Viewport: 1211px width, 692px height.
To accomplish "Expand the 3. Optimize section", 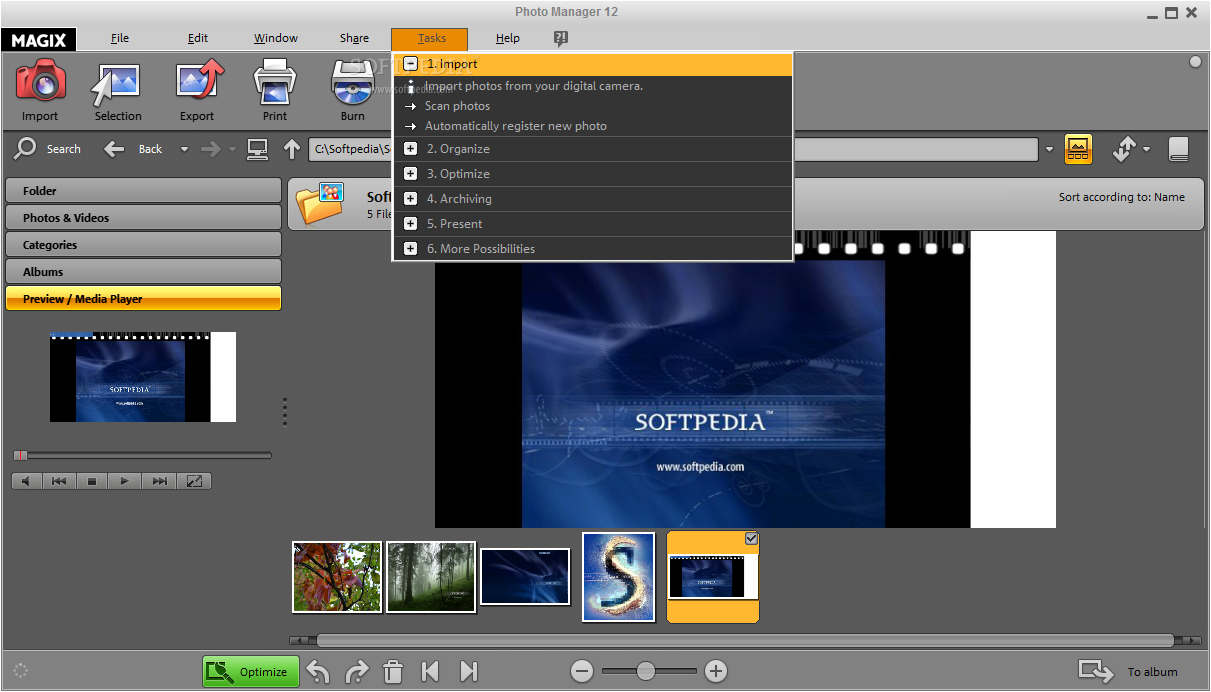I will click(x=410, y=174).
